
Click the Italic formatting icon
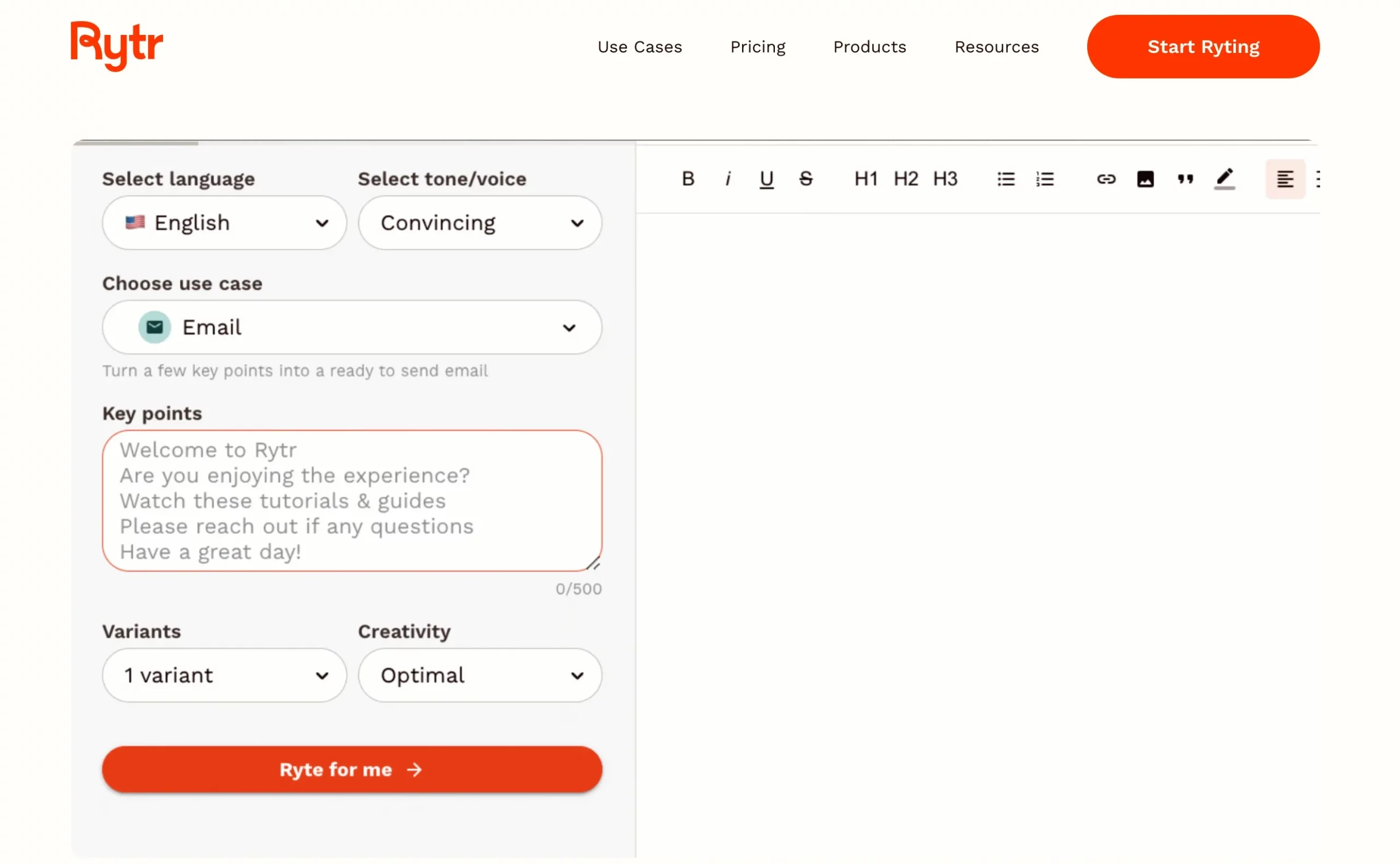pos(728,178)
